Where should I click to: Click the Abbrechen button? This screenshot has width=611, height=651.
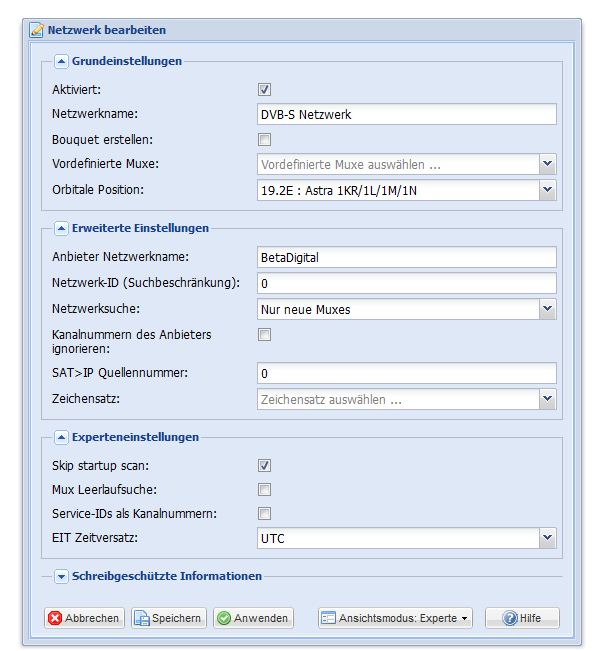click(x=84, y=618)
